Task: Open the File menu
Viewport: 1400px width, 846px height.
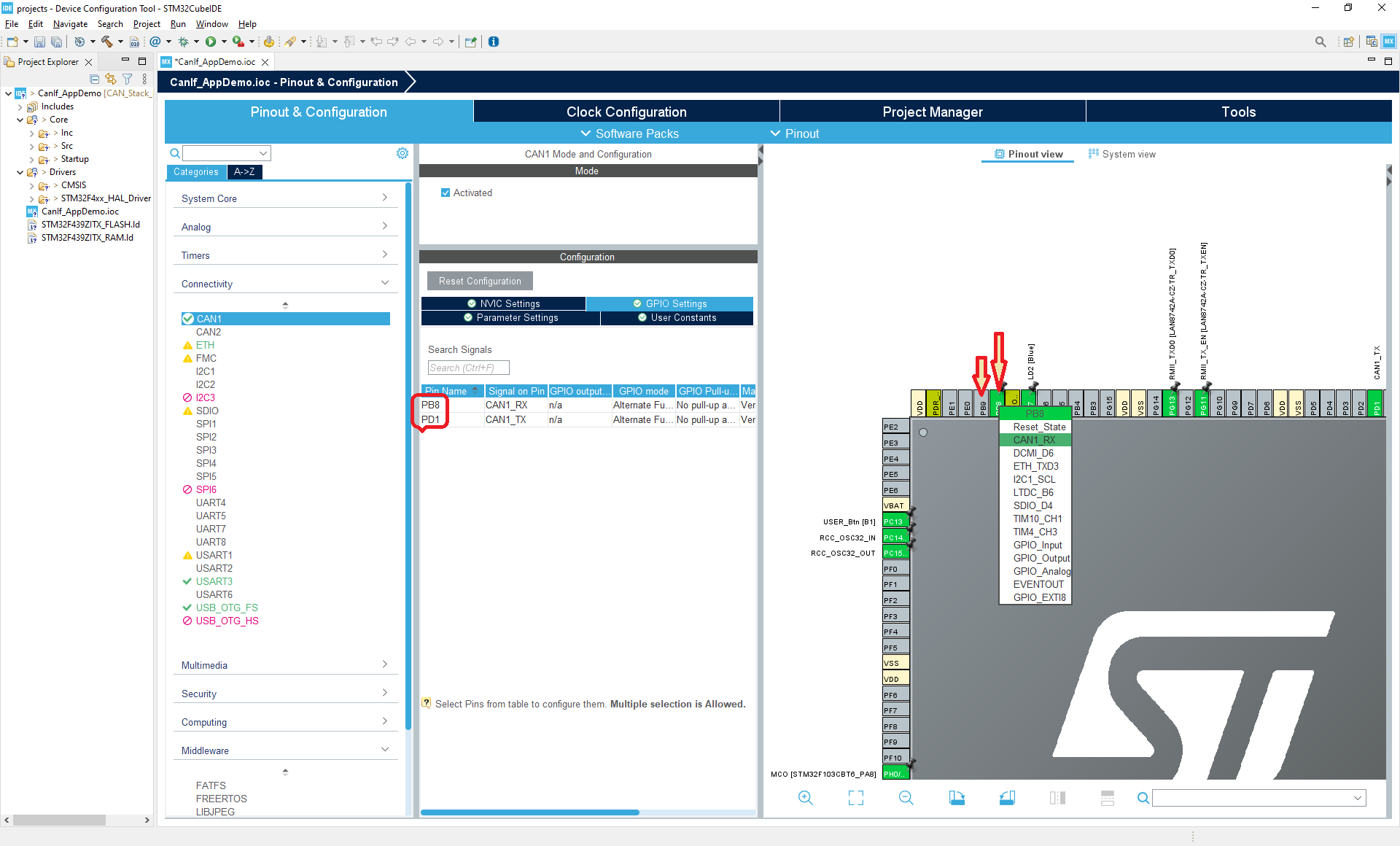Action: pyautogui.click(x=12, y=24)
